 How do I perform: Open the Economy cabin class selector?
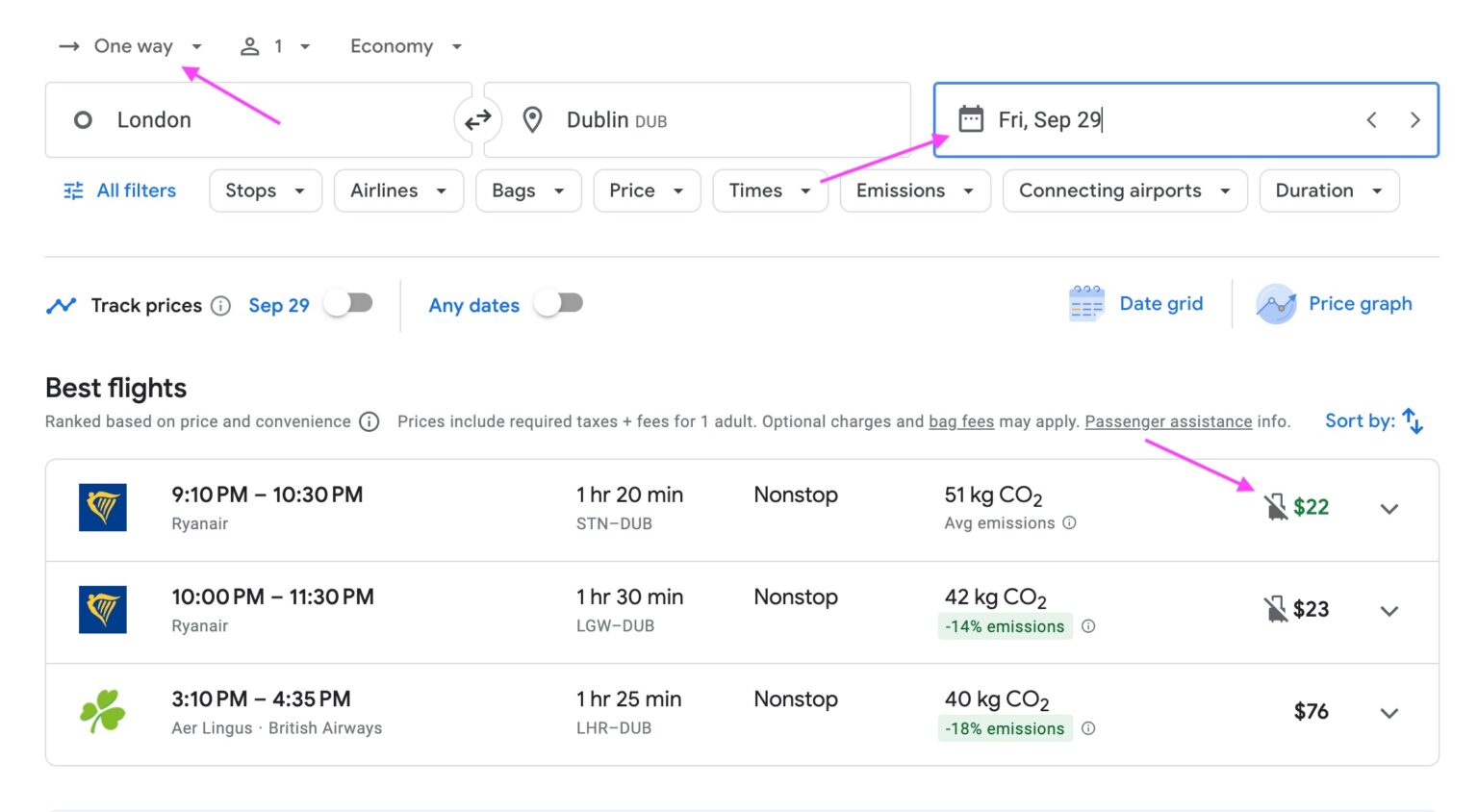pyautogui.click(x=405, y=45)
